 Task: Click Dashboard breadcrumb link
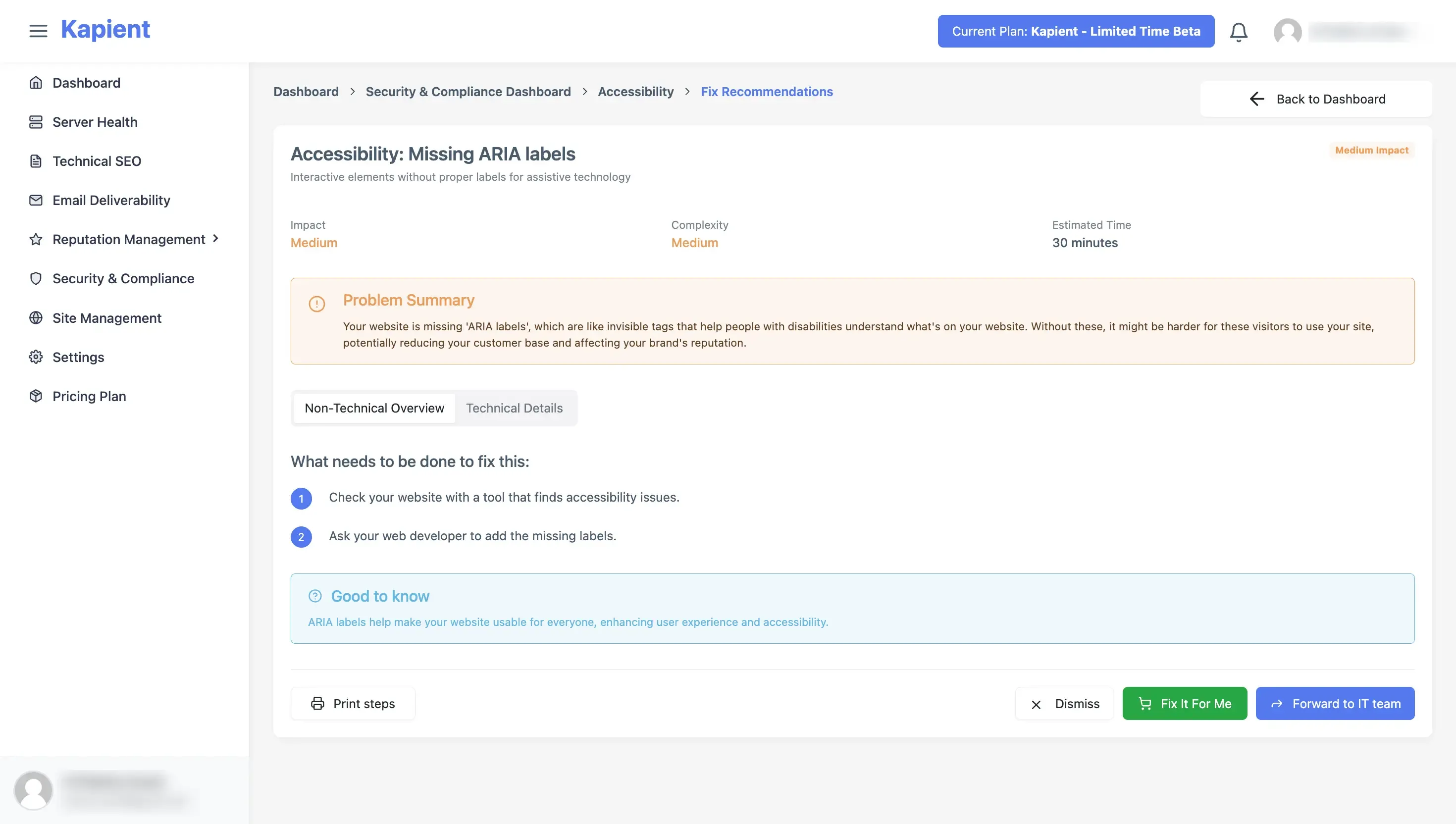(x=306, y=91)
